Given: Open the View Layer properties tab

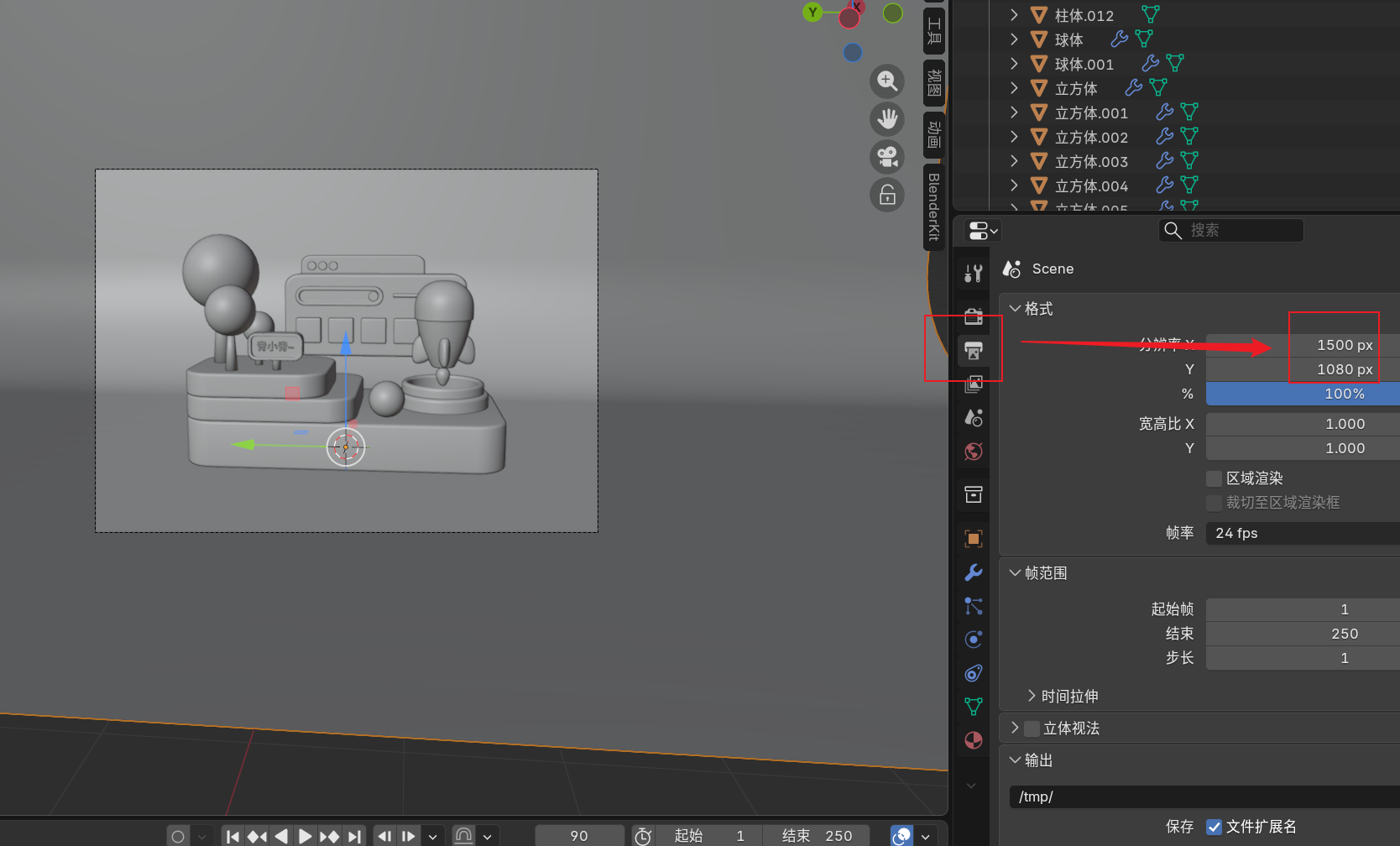Looking at the screenshot, I should pos(974,384).
